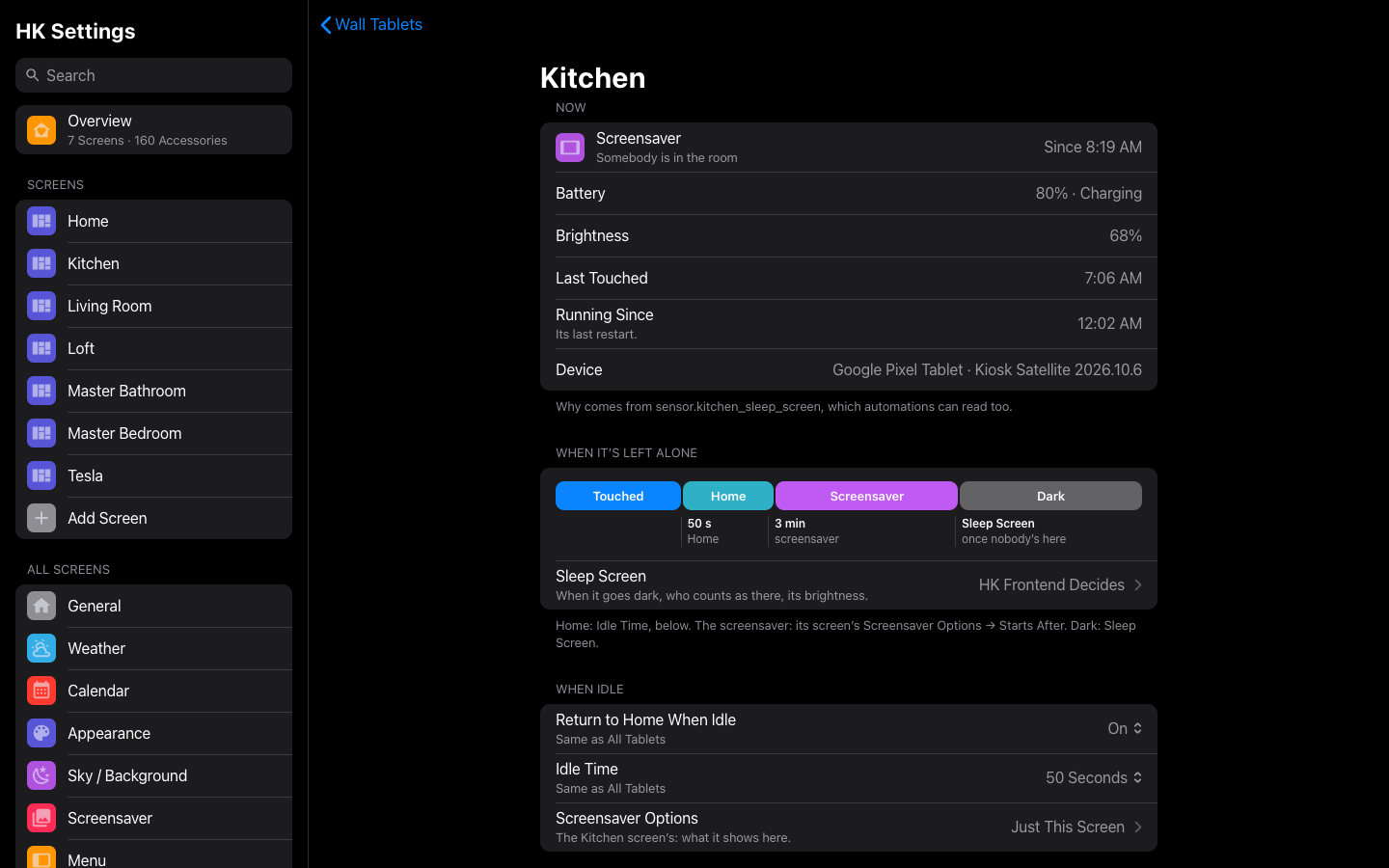
Task: Select the Kitchen screen icon
Action: click(41, 263)
